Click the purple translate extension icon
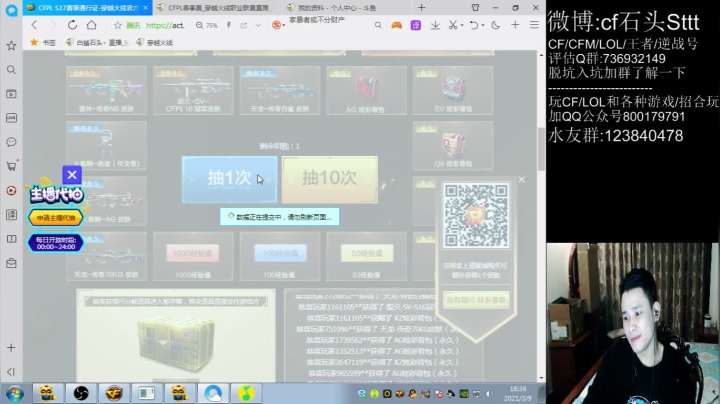Image resolution: width=720 pixels, height=404 pixels. pos(416,25)
